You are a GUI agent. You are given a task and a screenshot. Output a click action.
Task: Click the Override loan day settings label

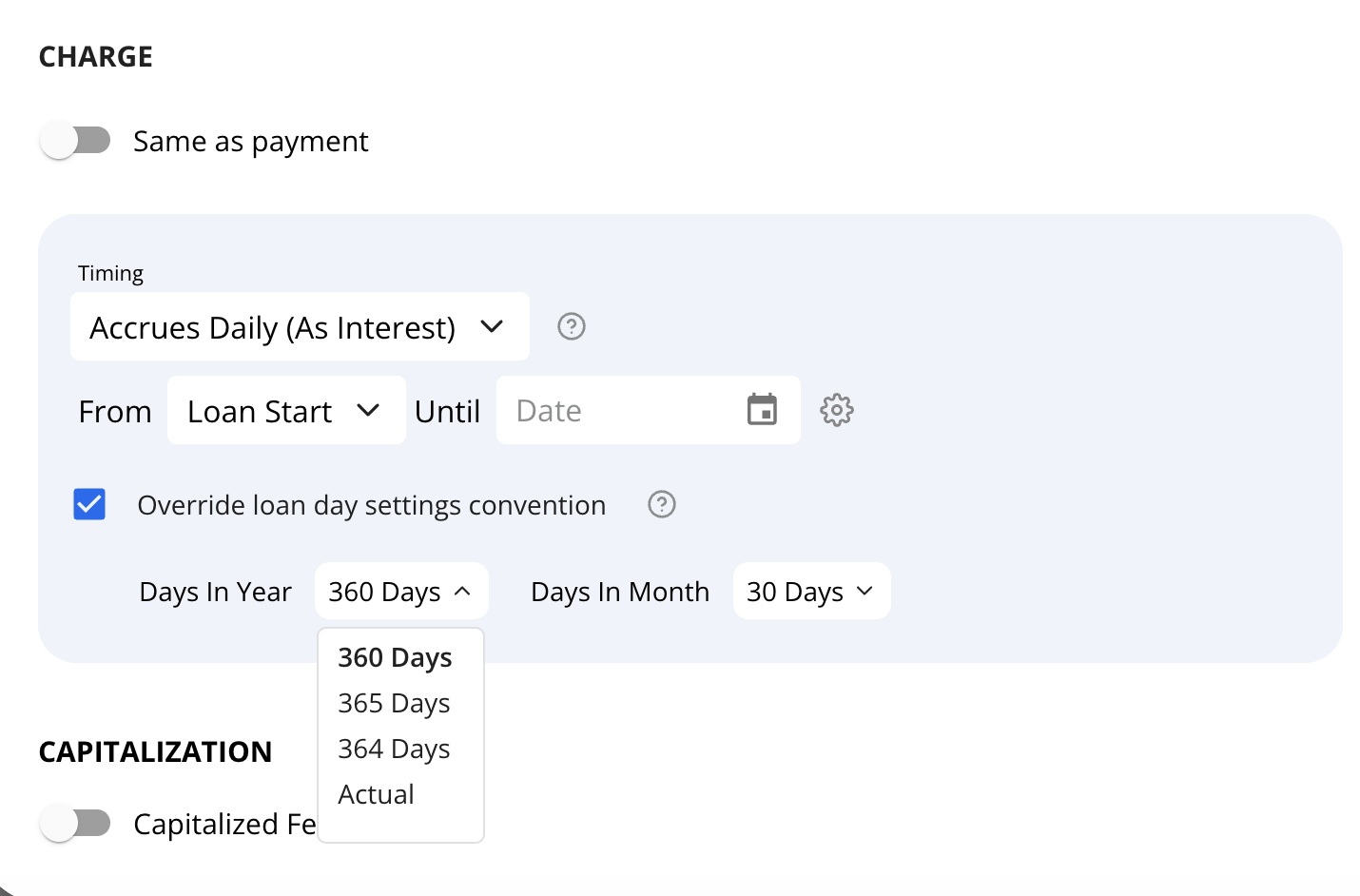[371, 505]
